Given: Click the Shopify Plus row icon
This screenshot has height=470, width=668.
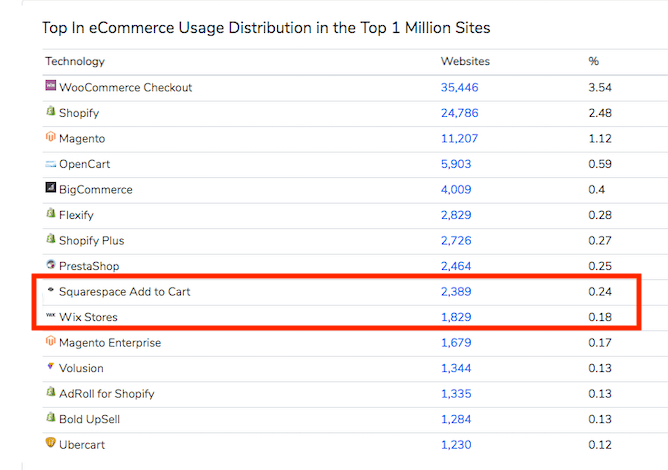Looking at the screenshot, I should (x=51, y=238).
